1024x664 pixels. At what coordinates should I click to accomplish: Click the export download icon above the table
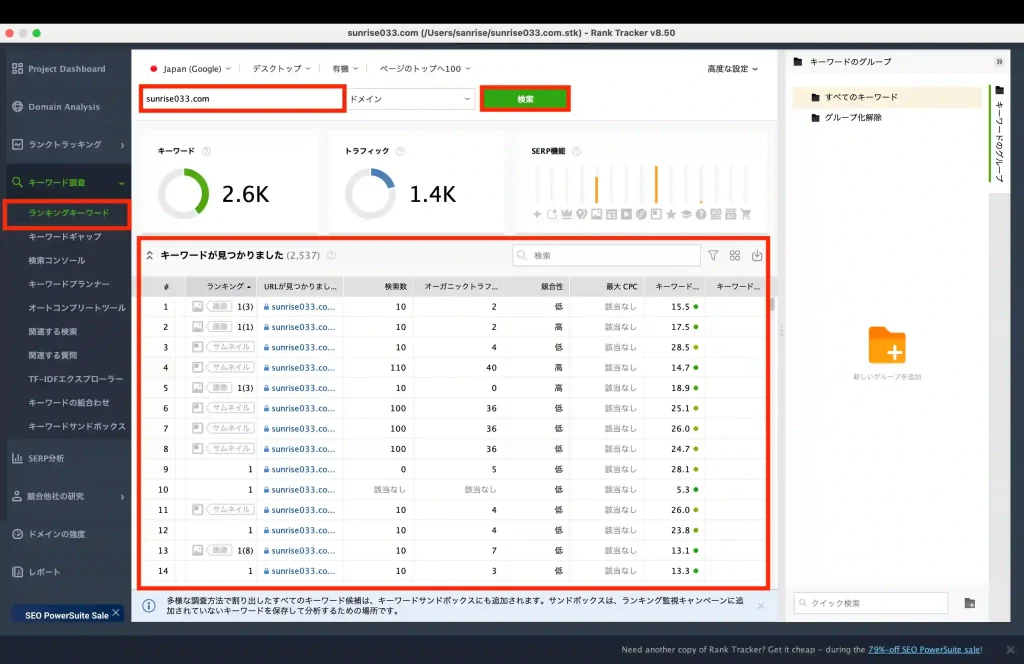[757, 256]
